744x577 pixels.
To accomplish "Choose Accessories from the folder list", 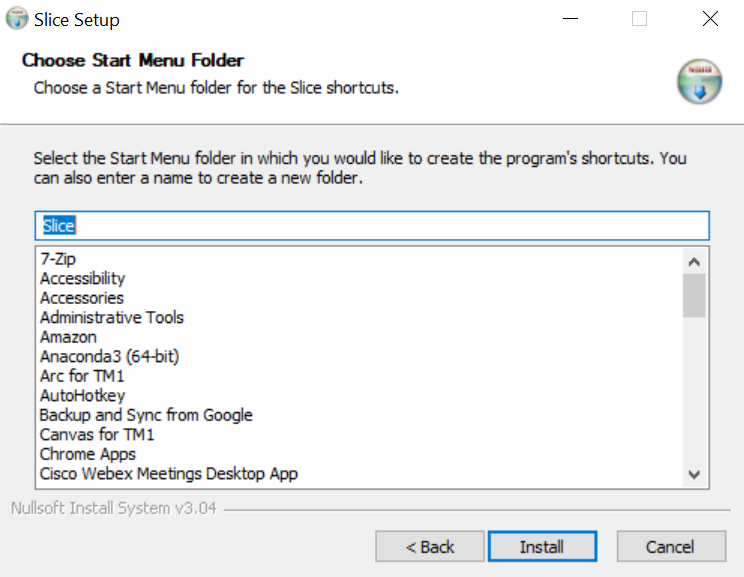I will (82, 298).
